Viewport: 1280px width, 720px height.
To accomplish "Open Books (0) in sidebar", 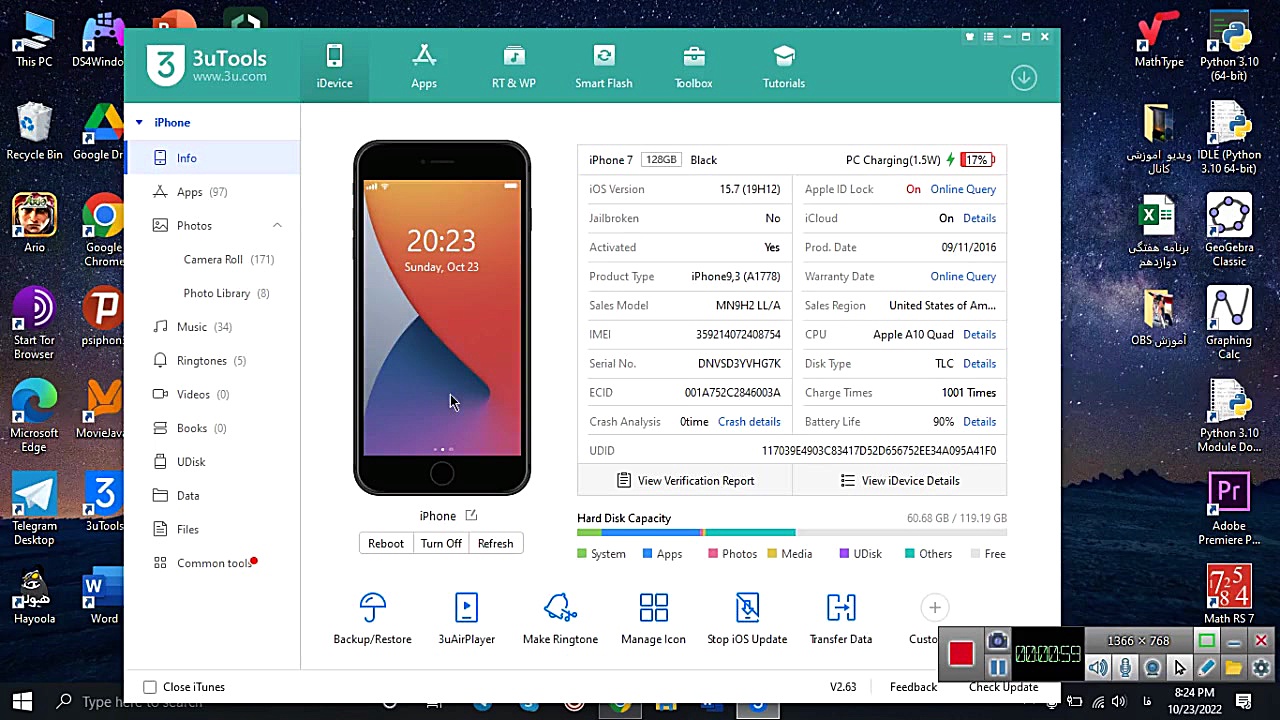I will pos(212,428).
